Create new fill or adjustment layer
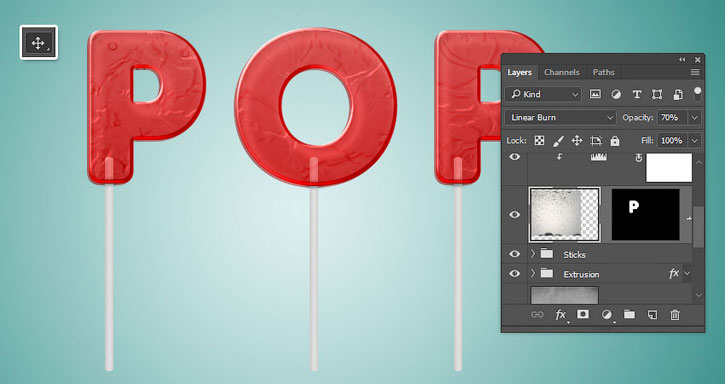Viewport: 725px width, 384px height. click(607, 315)
